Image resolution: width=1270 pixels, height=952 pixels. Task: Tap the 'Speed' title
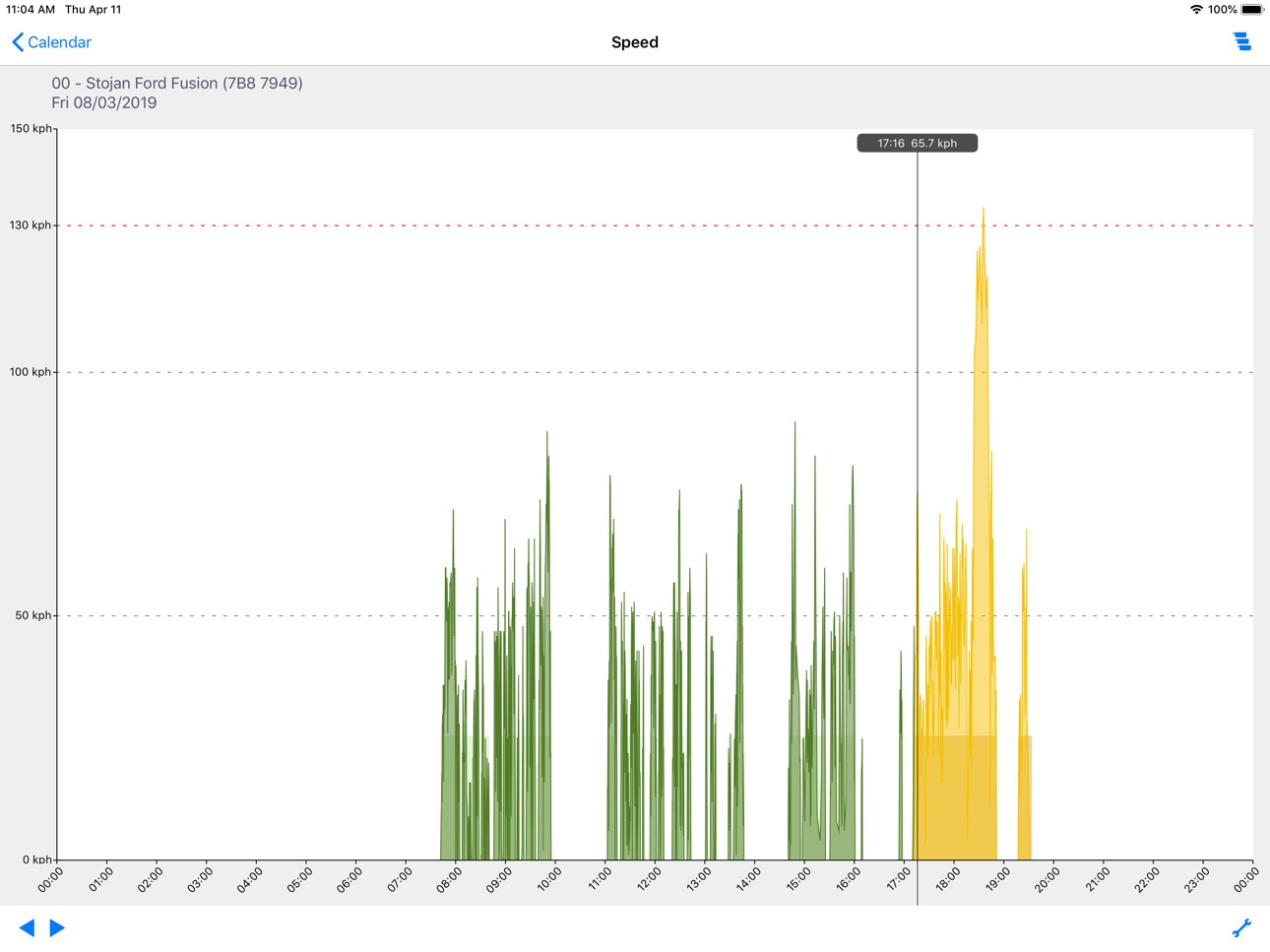click(x=634, y=42)
